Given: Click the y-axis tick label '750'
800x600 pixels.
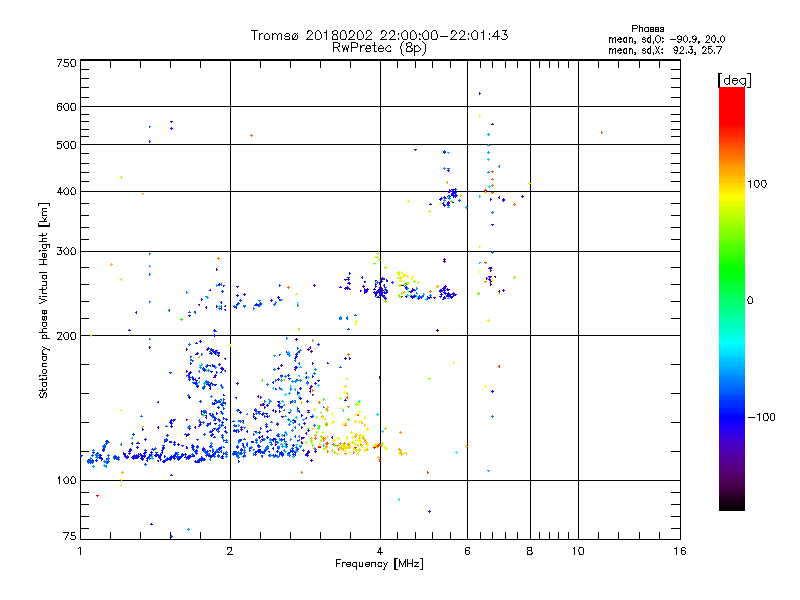Looking at the screenshot, I should [x=67, y=63].
